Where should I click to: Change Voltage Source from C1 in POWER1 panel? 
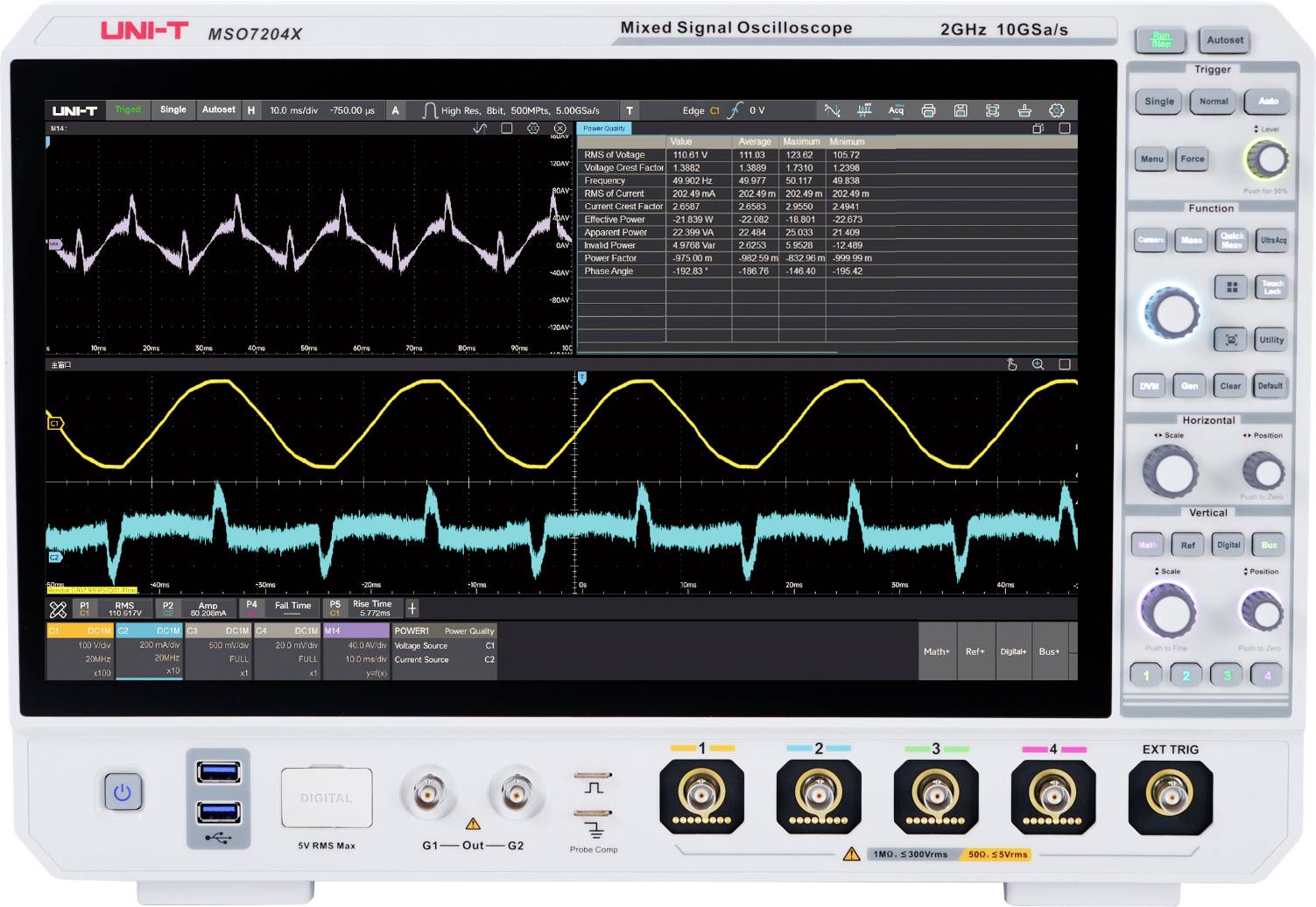[x=489, y=645]
